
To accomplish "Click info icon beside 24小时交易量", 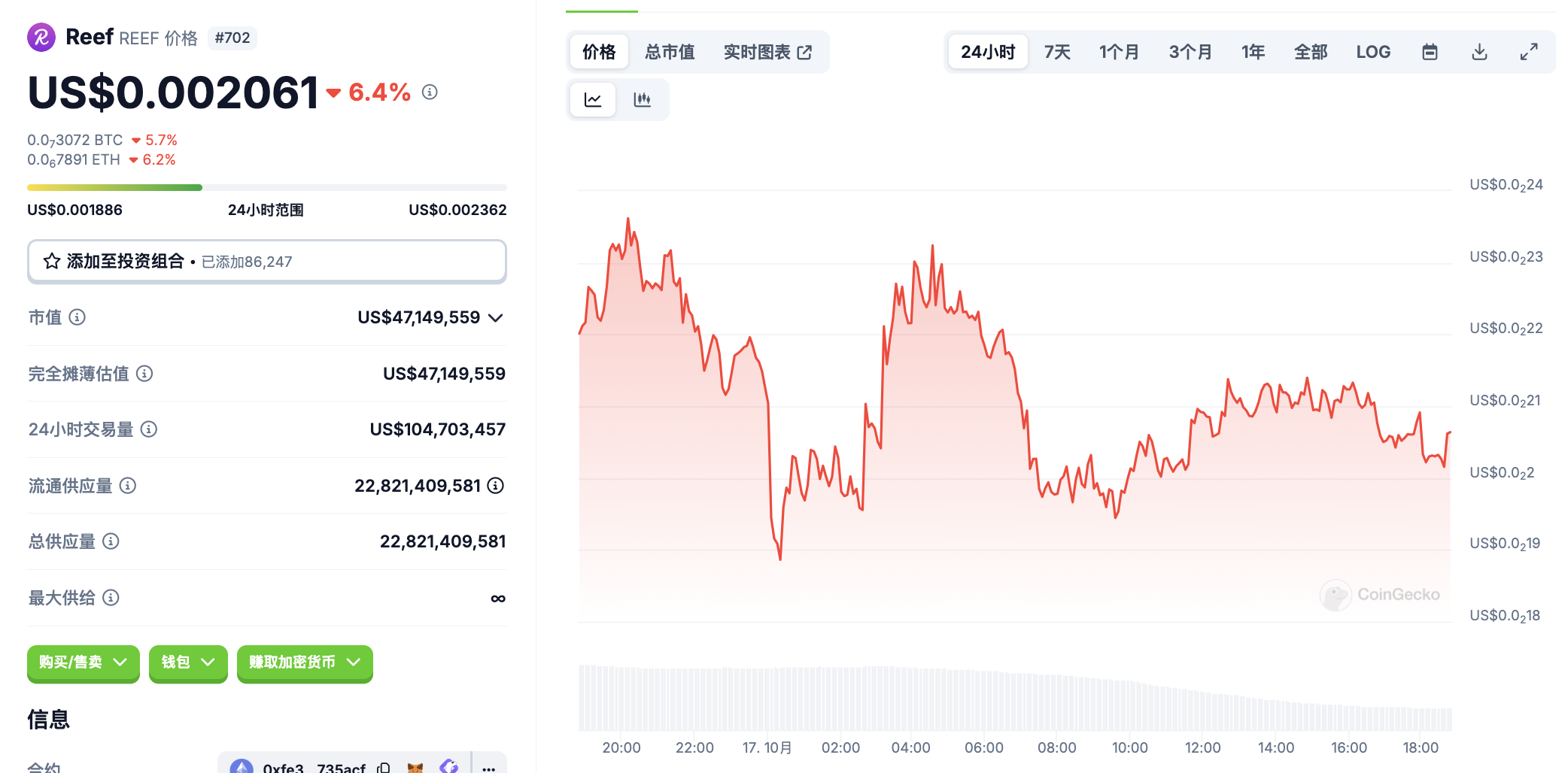I will [x=149, y=429].
